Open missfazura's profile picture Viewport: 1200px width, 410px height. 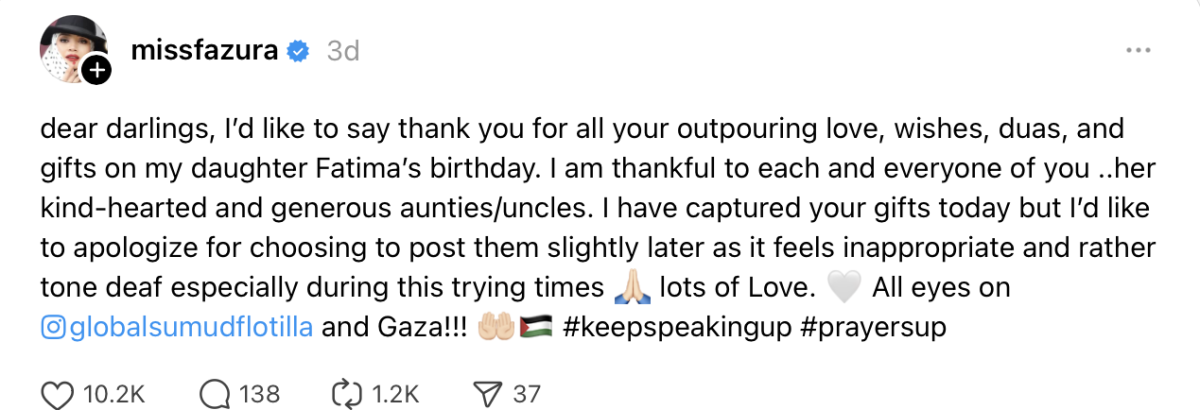[x=68, y=48]
